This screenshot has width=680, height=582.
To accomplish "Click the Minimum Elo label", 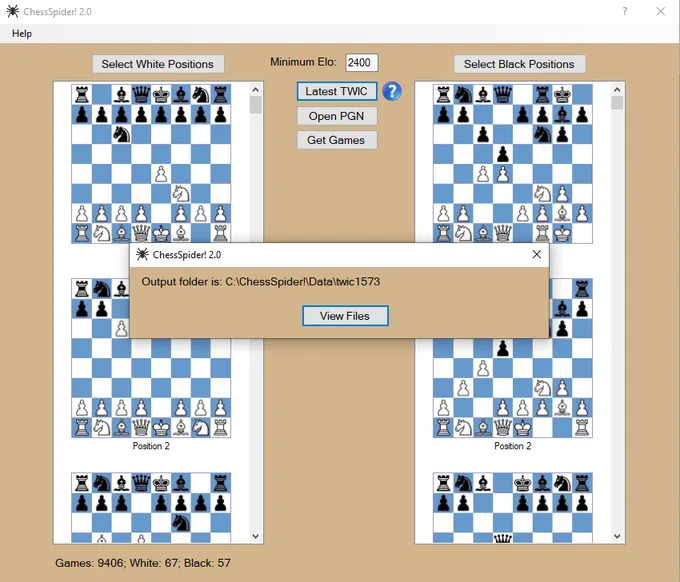I will tap(303, 62).
